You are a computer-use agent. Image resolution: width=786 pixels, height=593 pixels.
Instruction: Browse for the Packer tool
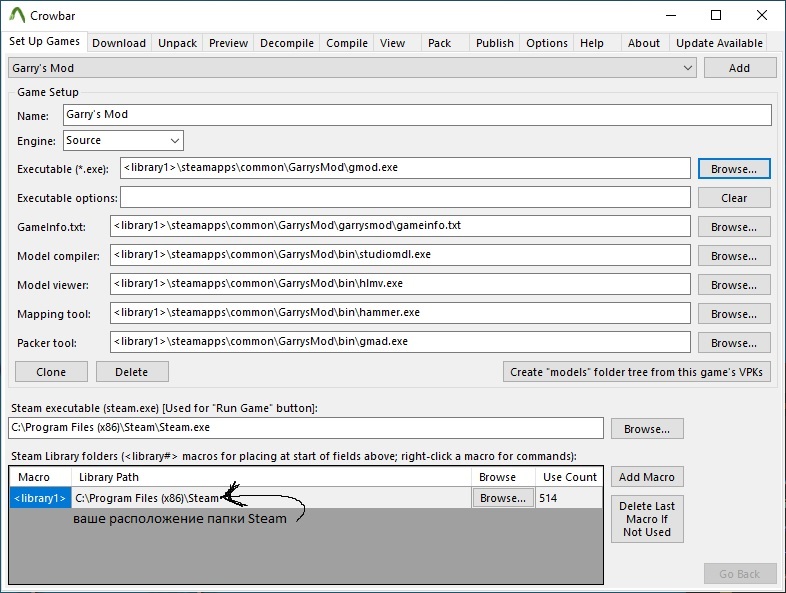734,343
